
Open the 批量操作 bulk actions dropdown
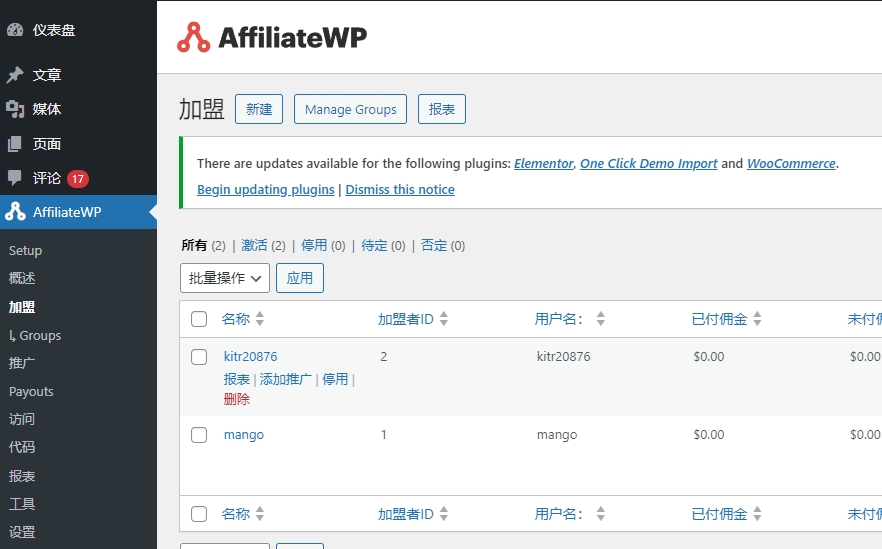(225, 278)
